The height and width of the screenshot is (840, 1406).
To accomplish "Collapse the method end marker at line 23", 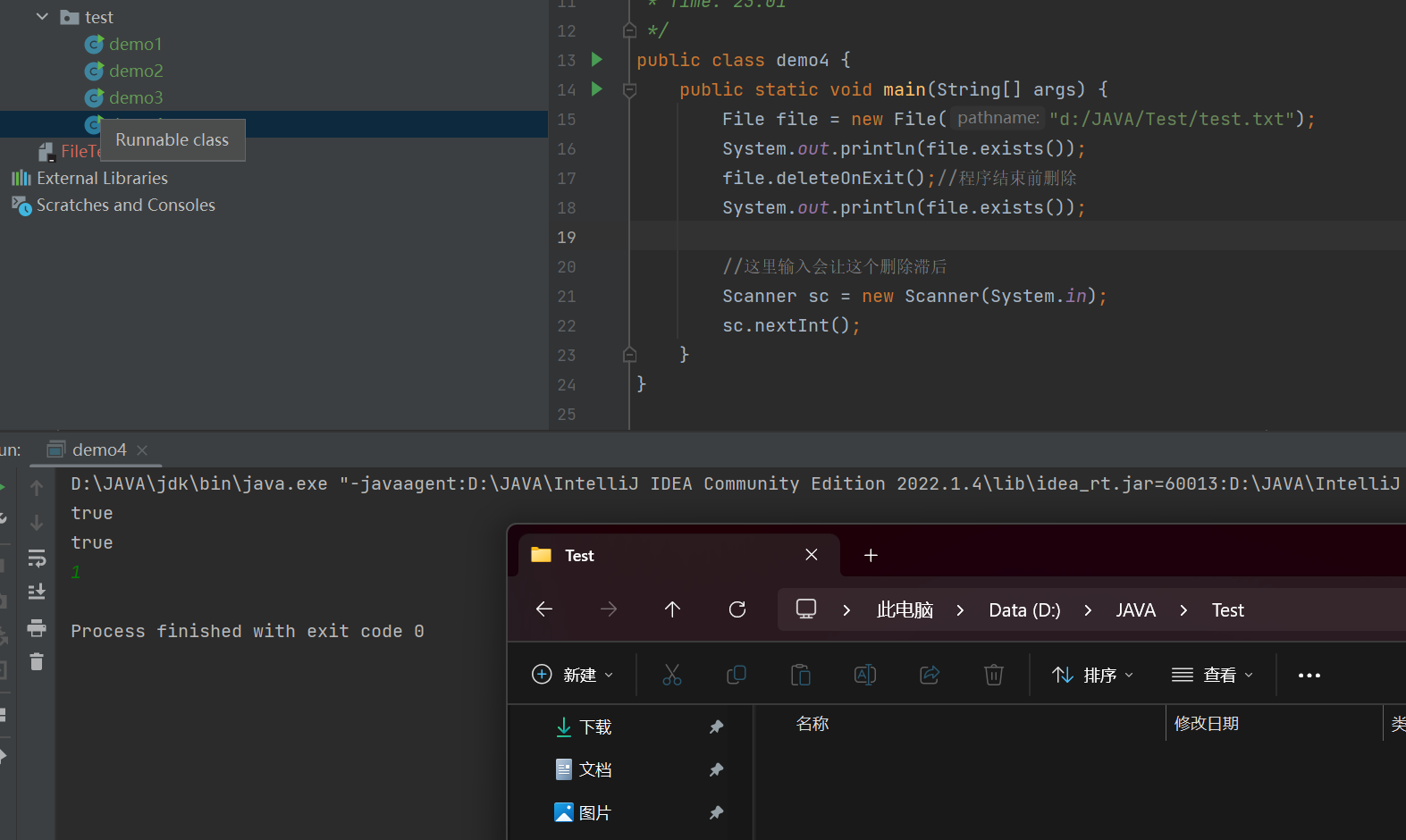I will [629, 355].
